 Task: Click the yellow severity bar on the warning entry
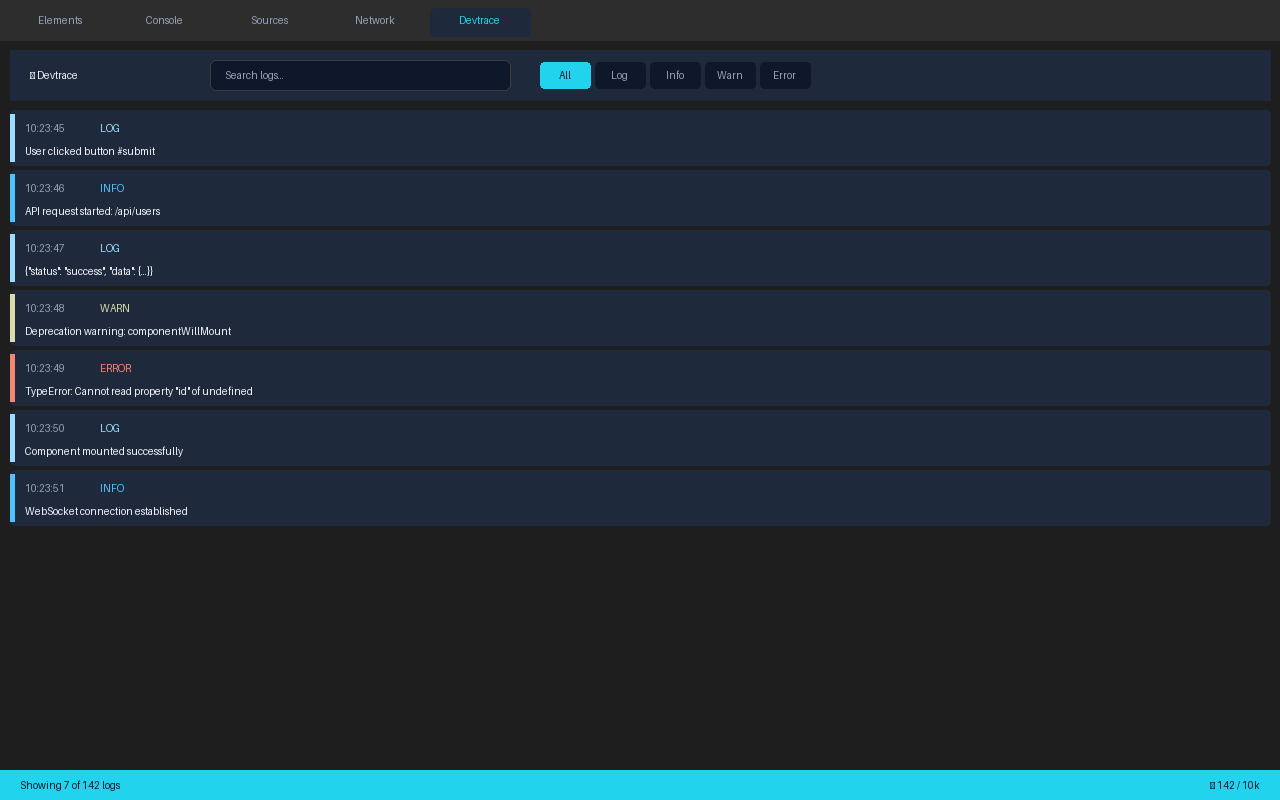click(x=13, y=317)
